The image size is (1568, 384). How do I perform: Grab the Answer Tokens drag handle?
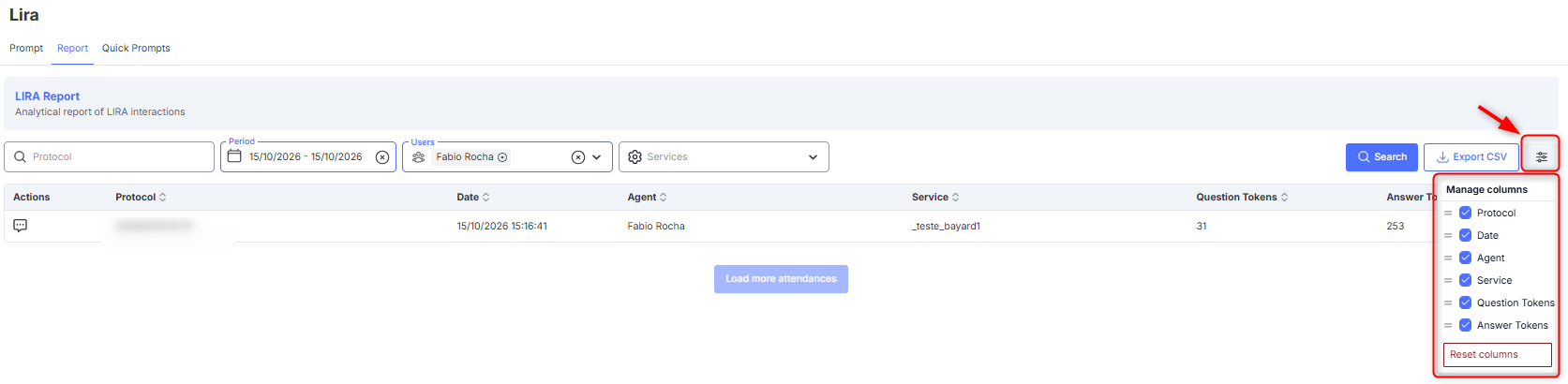click(1448, 325)
